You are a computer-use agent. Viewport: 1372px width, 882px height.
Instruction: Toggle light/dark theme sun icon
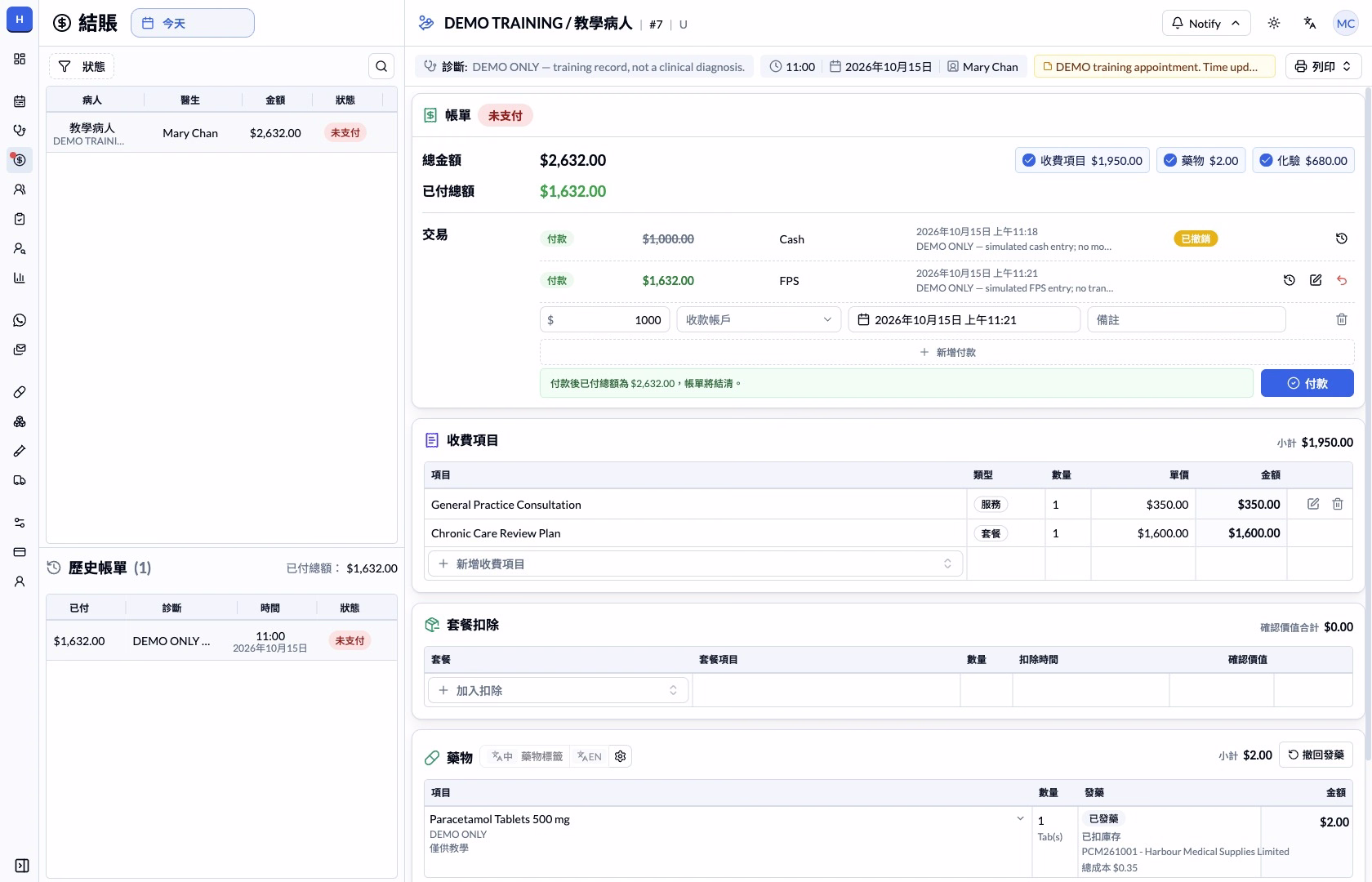point(1274,23)
